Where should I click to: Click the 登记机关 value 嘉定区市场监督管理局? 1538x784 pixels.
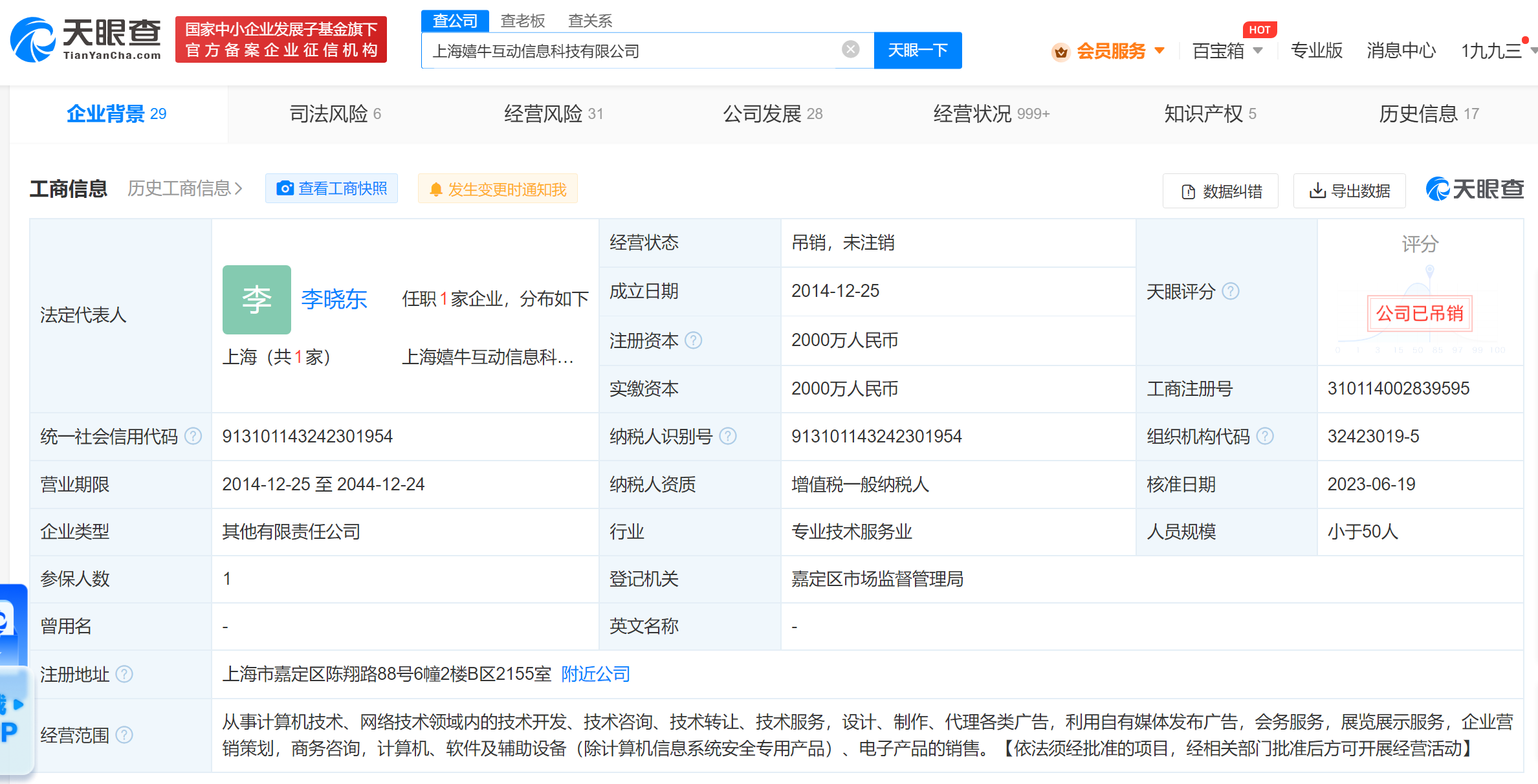[x=877, y=579]
